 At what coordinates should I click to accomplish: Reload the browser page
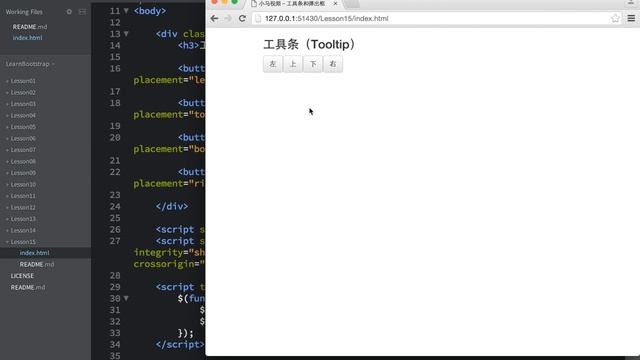[242, 18]
